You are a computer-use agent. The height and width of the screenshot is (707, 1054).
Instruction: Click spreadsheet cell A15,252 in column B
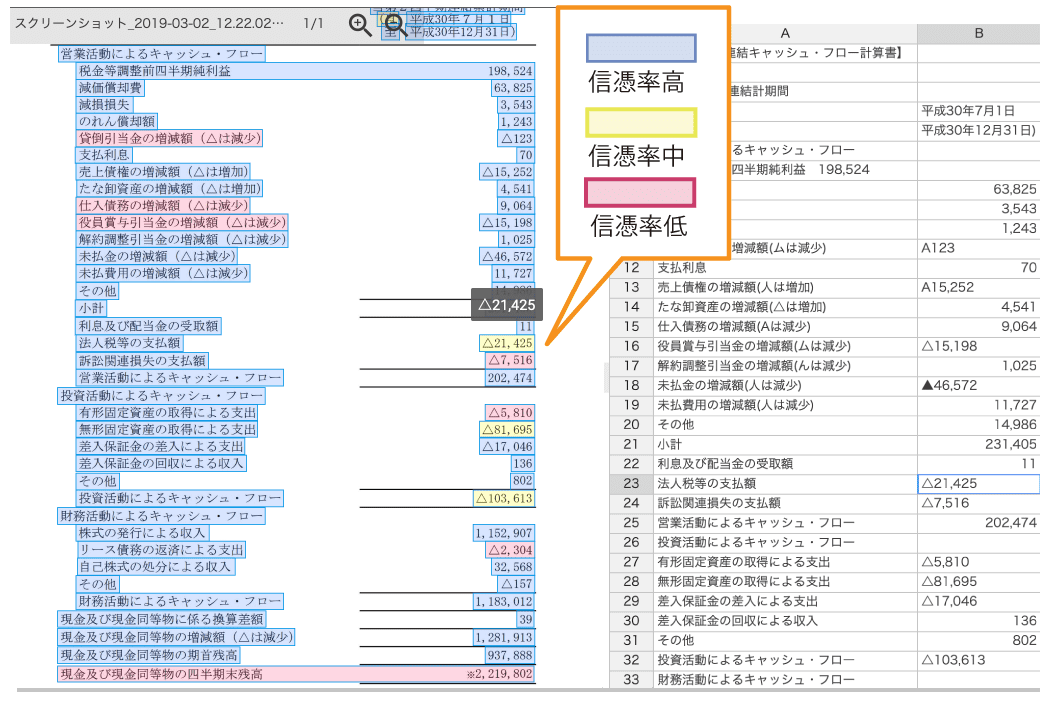point(979,287)
